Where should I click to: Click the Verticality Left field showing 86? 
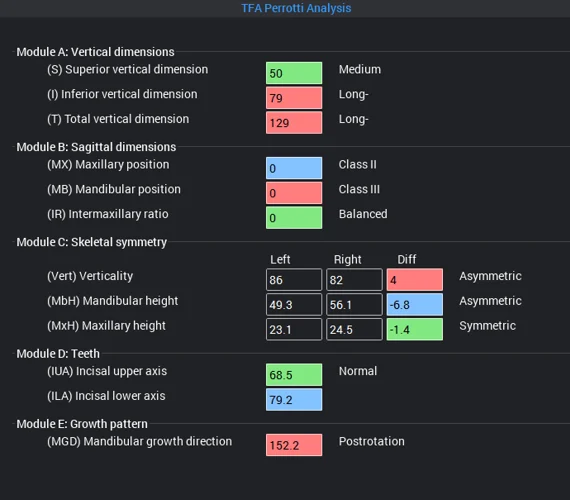[x=294, y=280]
